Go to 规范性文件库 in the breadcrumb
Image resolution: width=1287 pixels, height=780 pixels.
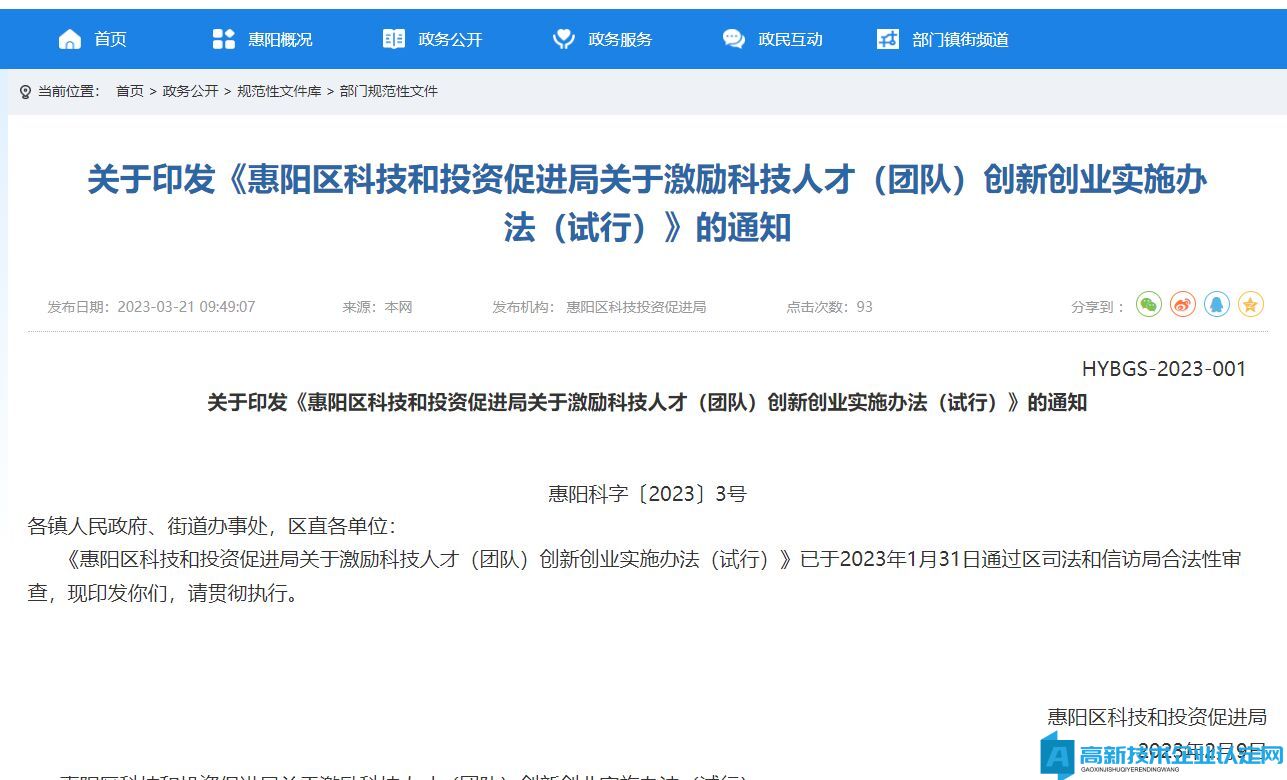(x=279, y=91)
